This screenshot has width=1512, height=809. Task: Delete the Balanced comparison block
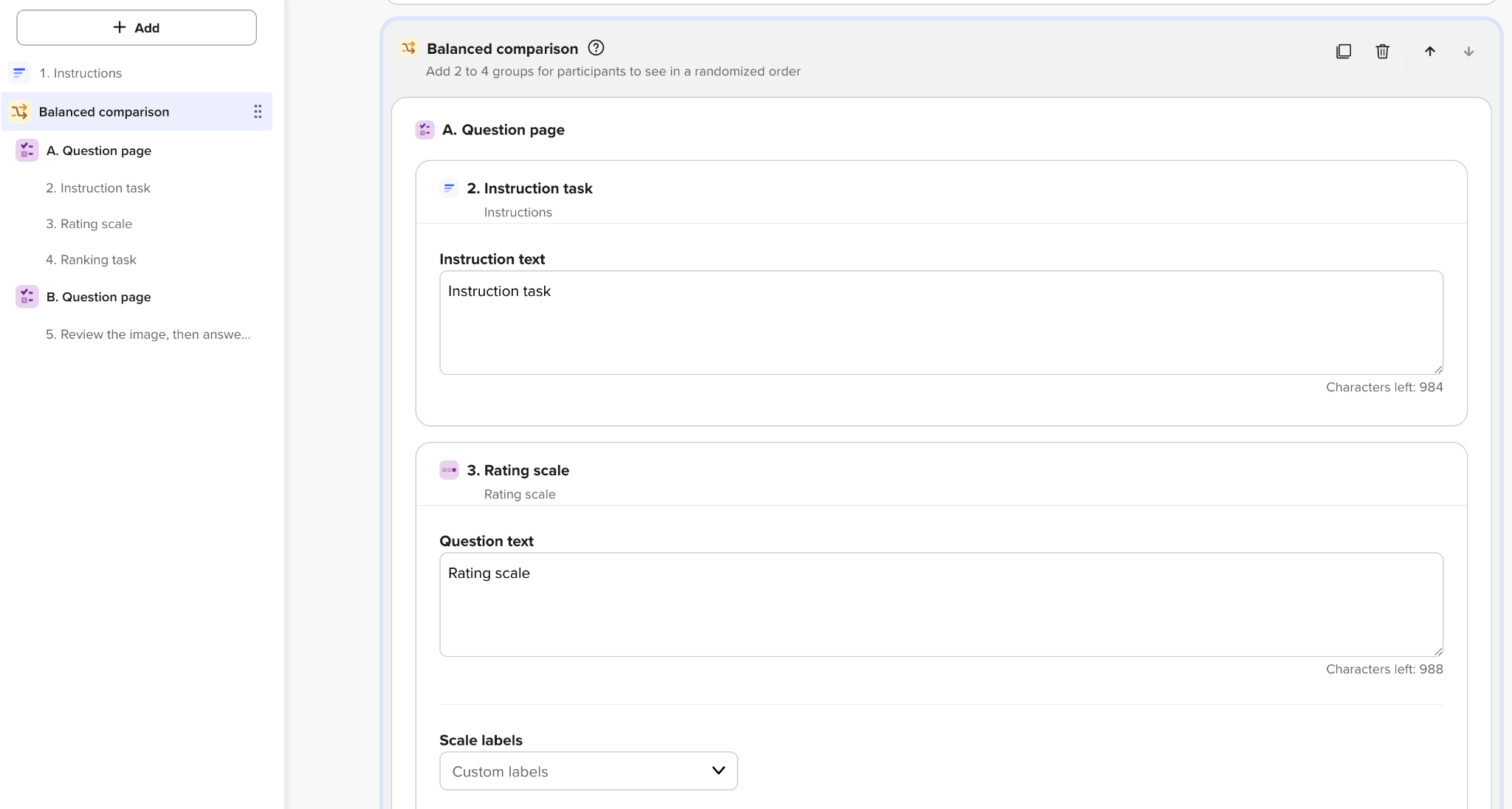(1383, 51)
